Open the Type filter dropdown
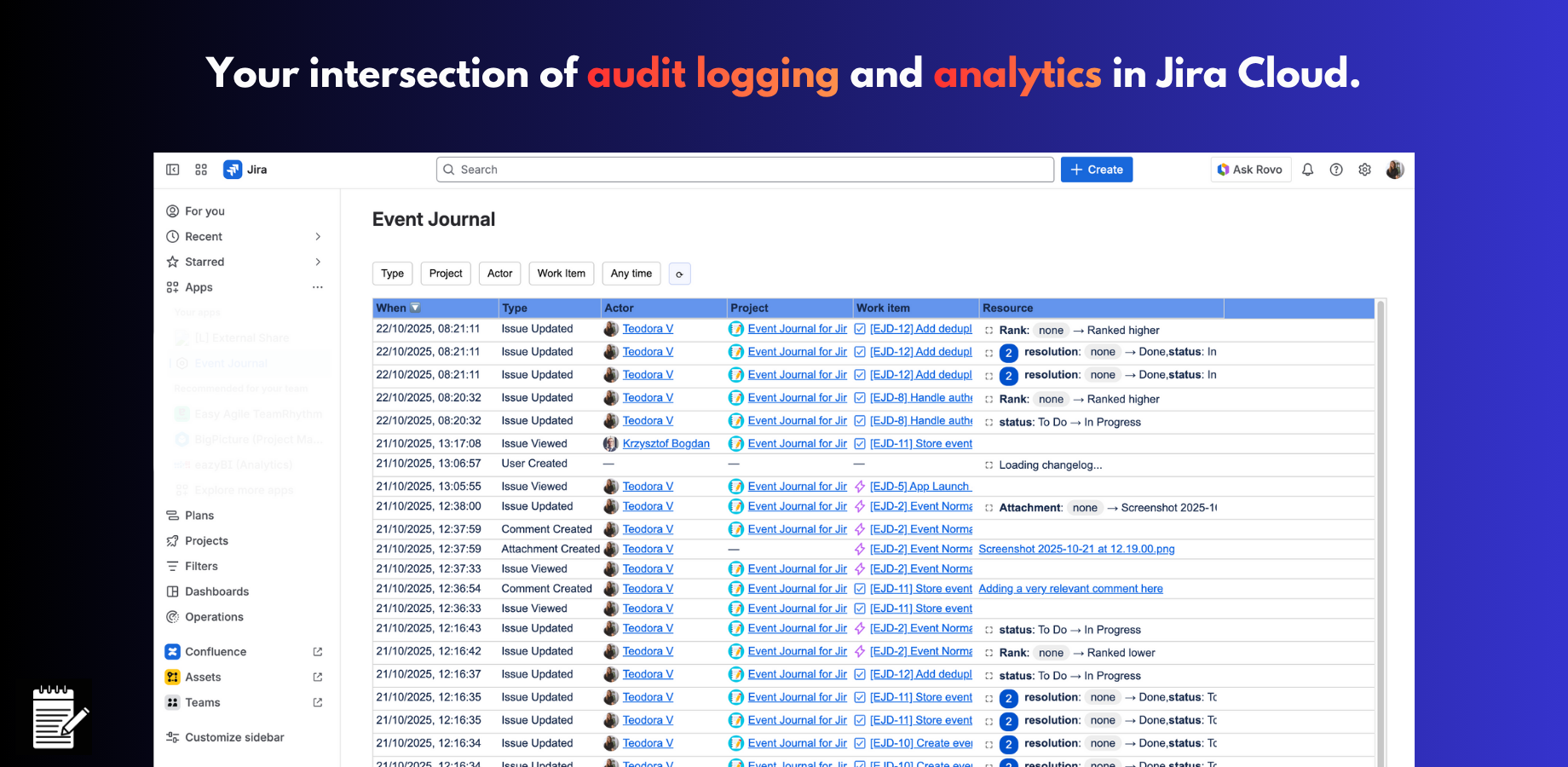 [x=392, y=273]
